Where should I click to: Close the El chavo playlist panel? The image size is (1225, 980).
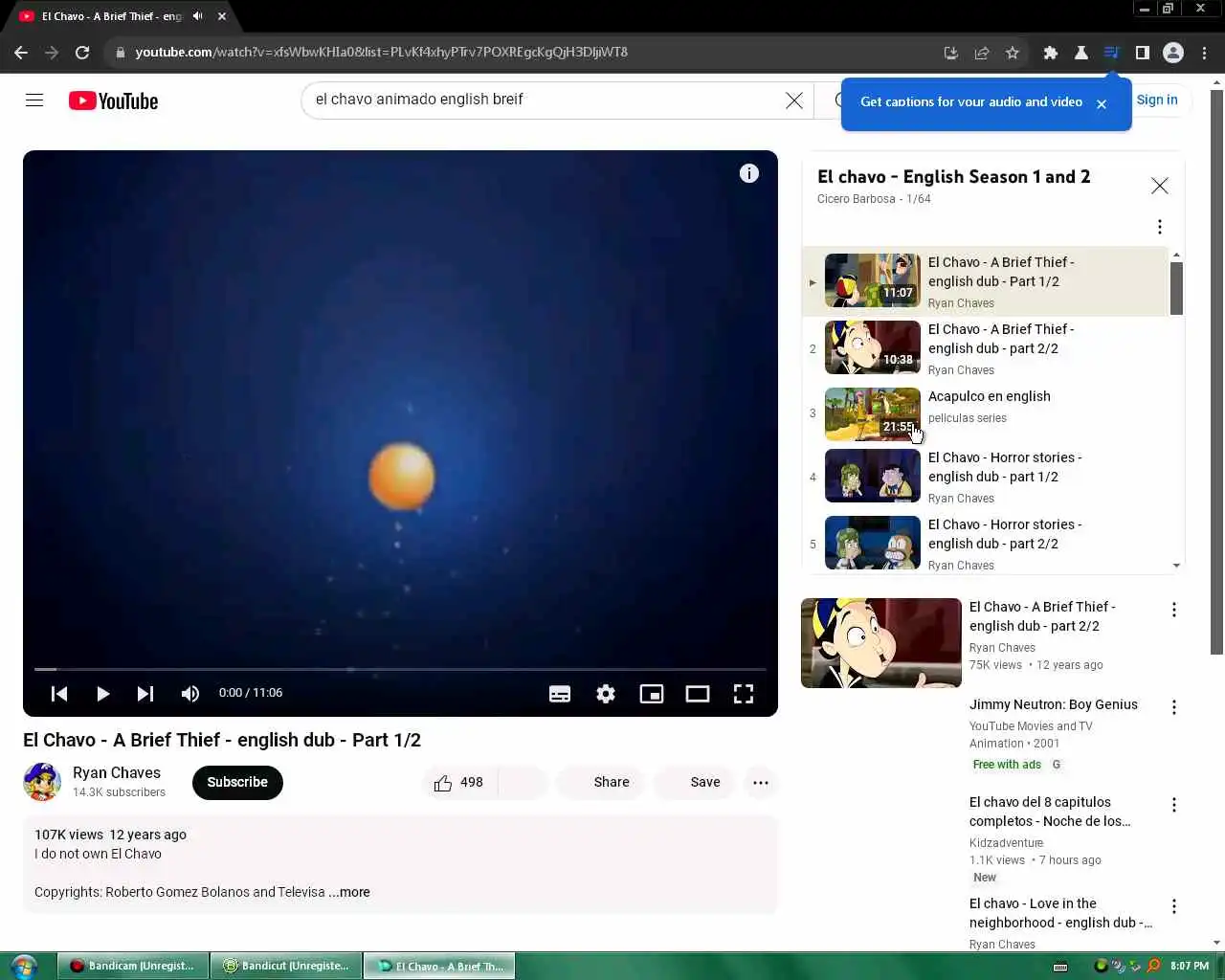point(1160,186)
